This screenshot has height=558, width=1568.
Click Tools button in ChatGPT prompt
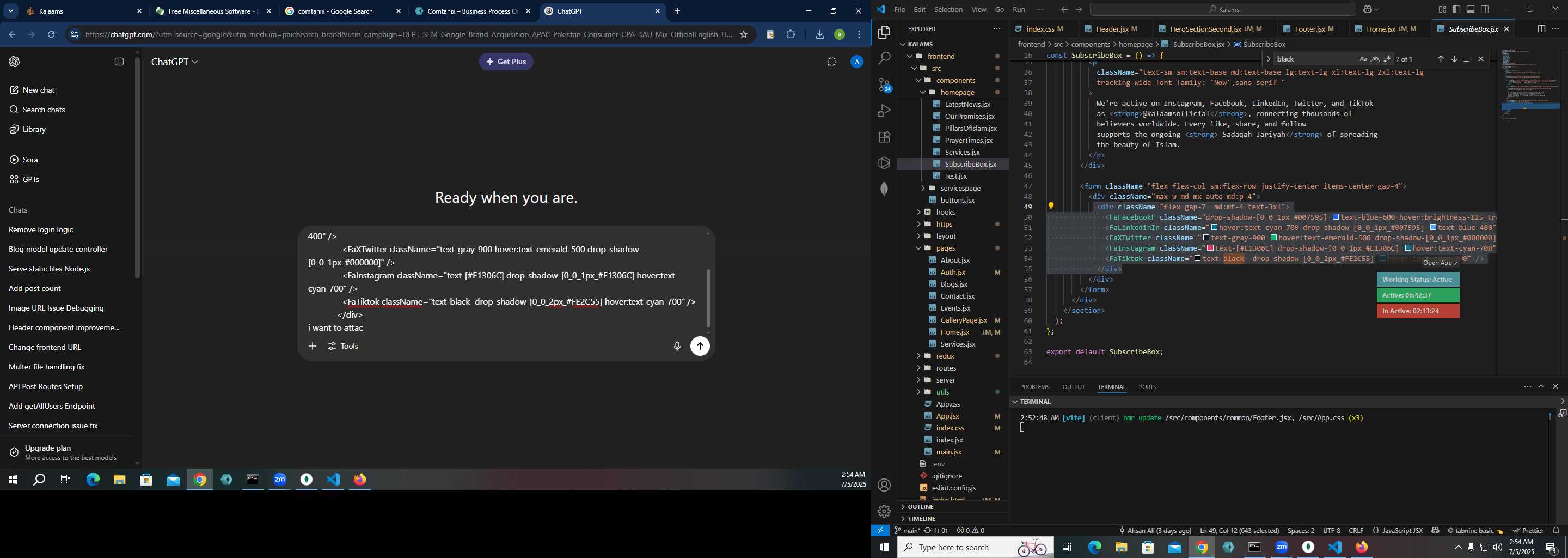tap(344, 347)
